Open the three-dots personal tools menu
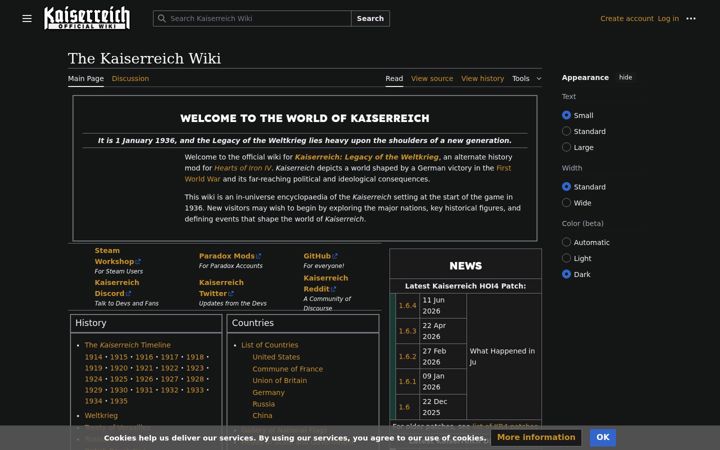Screen dimensions: 720x450 click(x=691, y=18)
